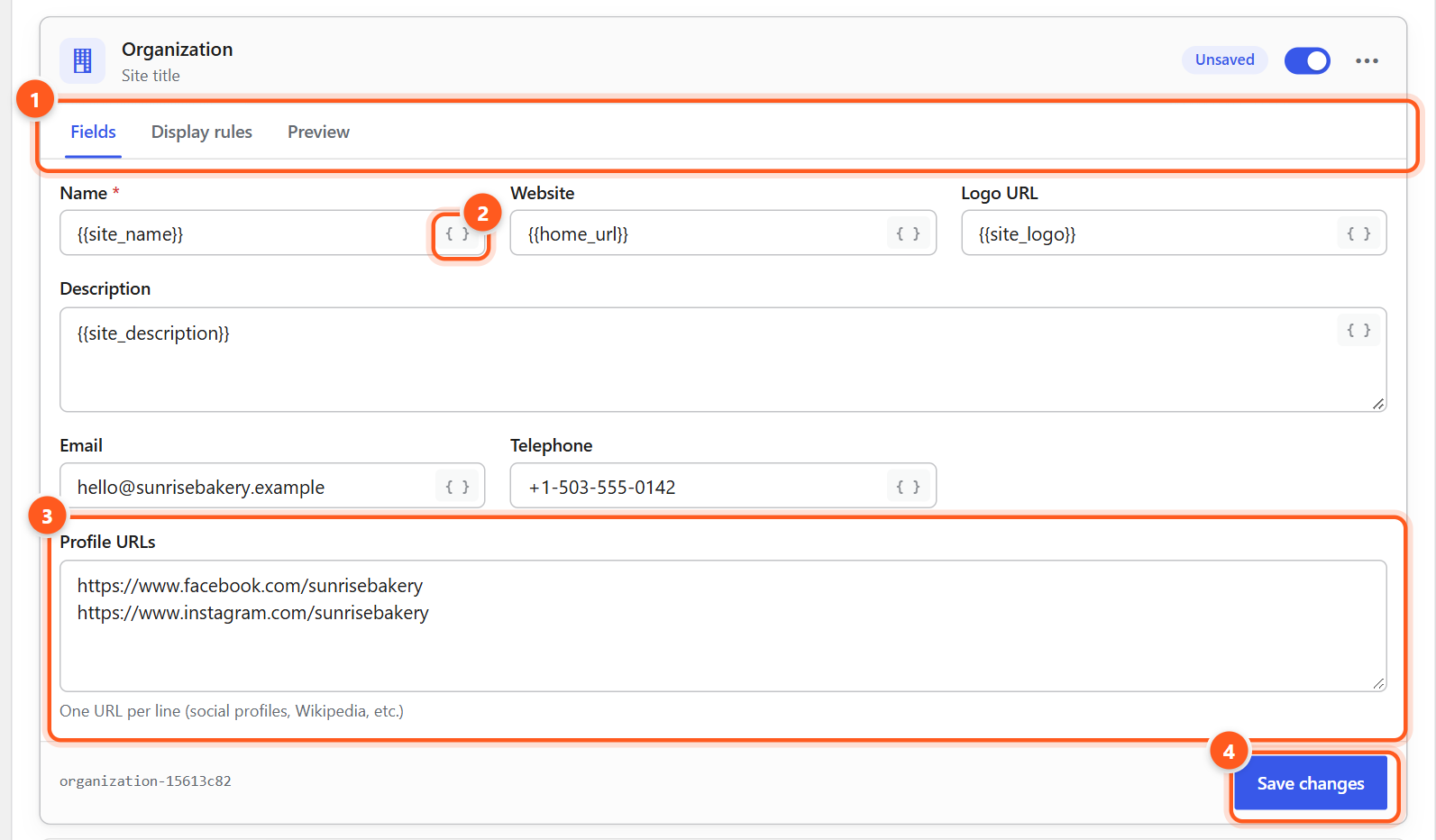Image resolution: width=1436 pixels, height=840 pixels.
Task: Click the Name required field label
Action: 89,193
